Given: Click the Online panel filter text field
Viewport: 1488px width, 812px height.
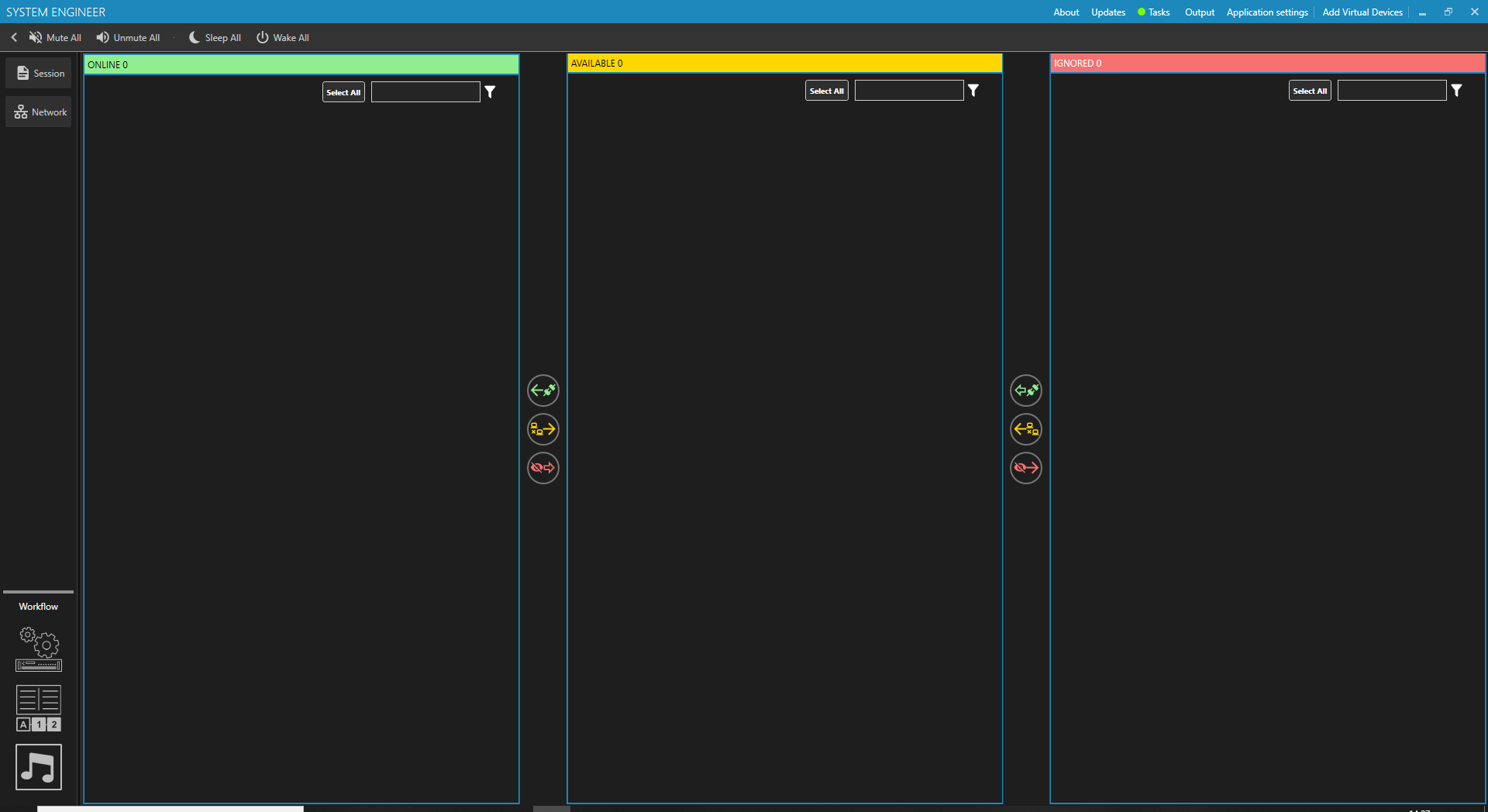Looking at the screenshot, I should coord(425,92).
